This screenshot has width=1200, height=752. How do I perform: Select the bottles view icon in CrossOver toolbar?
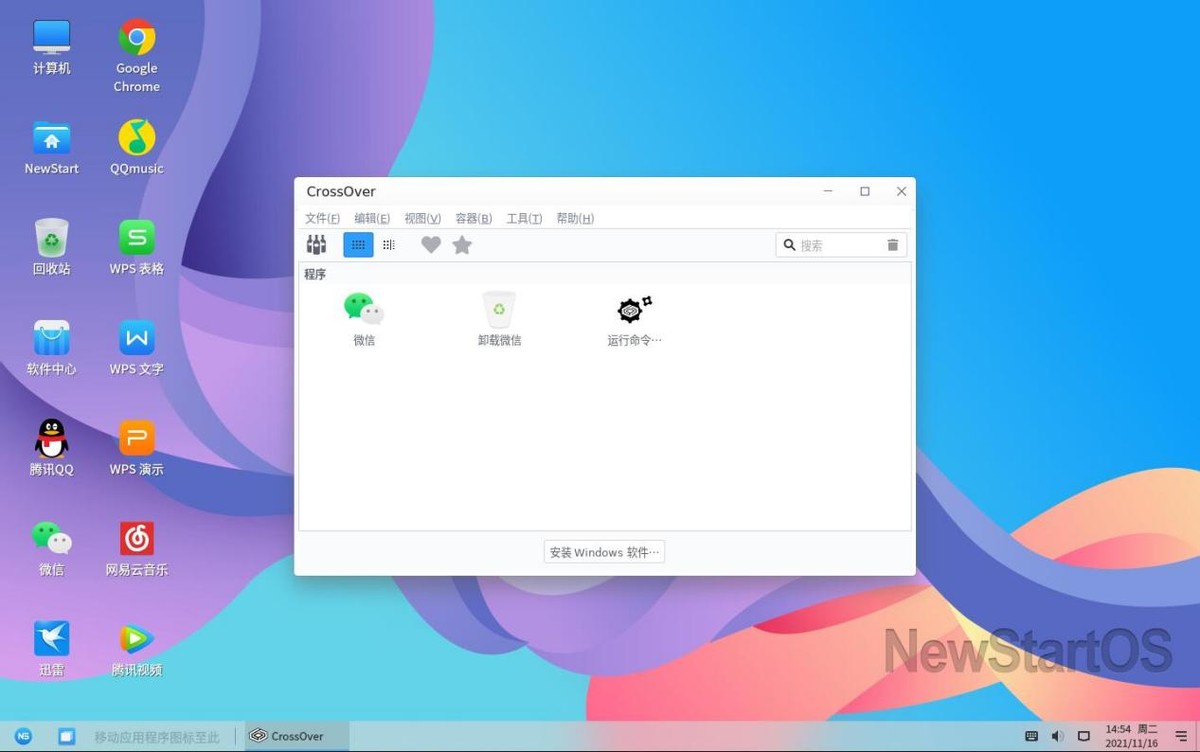click(317, 244)
